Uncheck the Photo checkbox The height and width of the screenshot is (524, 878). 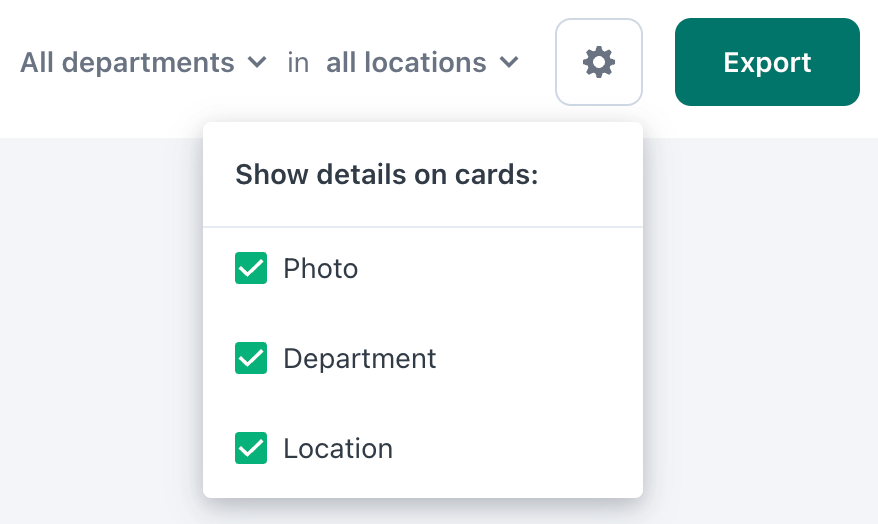[251, 268]
